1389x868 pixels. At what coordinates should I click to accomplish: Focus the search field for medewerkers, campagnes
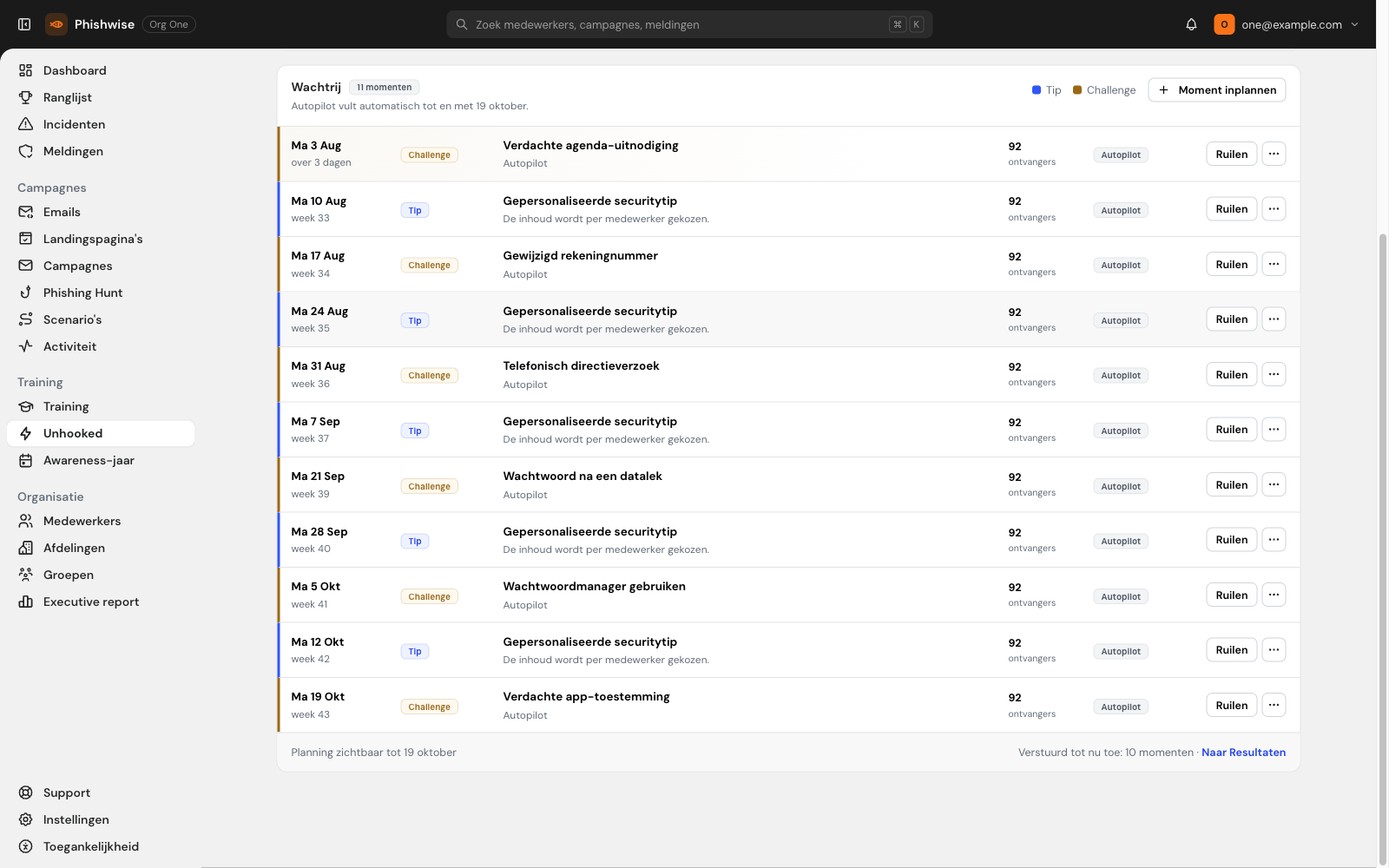(x=689, y=24)
